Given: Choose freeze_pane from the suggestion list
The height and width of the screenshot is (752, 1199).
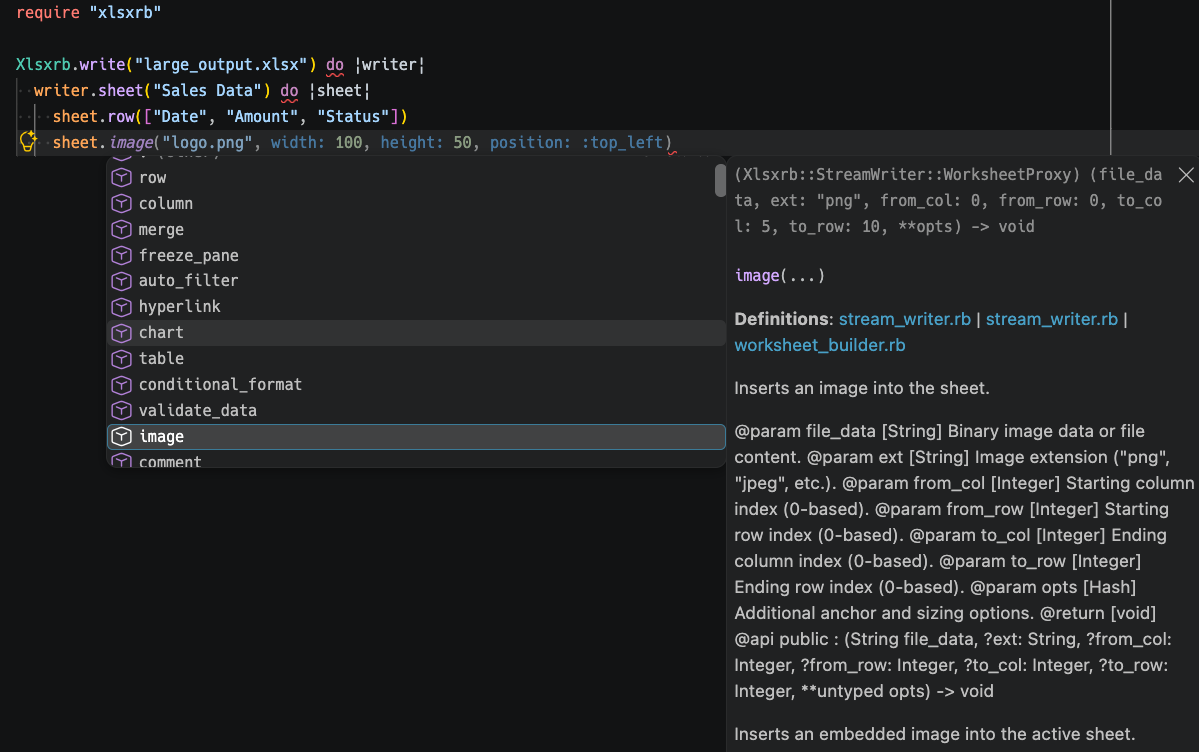Looking at the screenshot, I should [416, 256].
